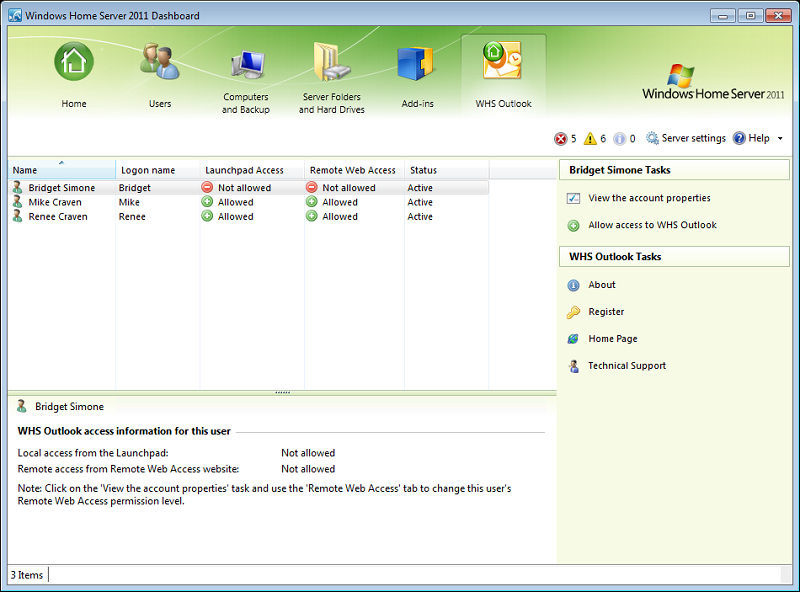Click Renee Craven's Active status cell
This screenshot has width=800, height=592.
(x=420, y=216)
